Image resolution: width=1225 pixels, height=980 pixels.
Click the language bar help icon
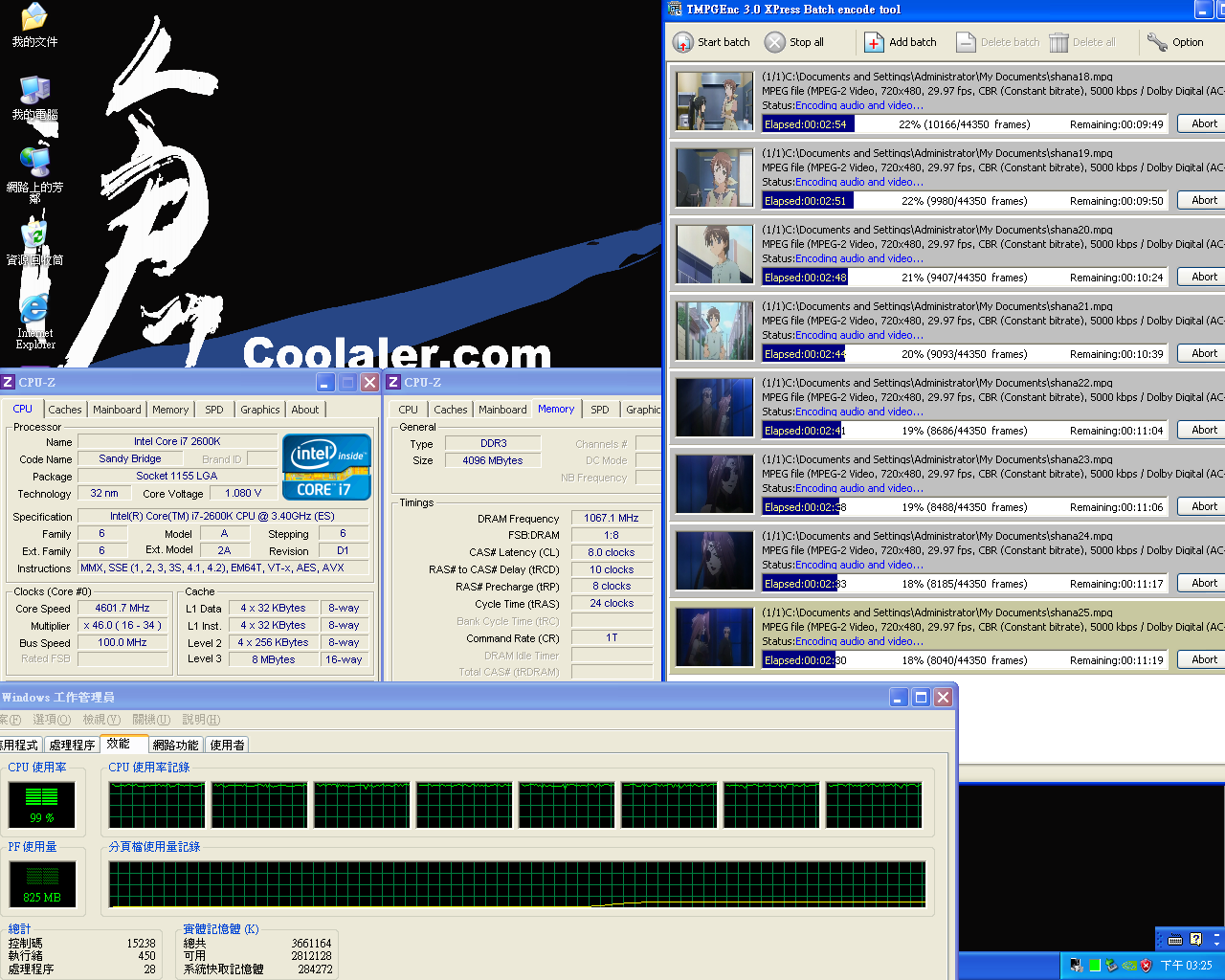click(x=1195, y=939)
